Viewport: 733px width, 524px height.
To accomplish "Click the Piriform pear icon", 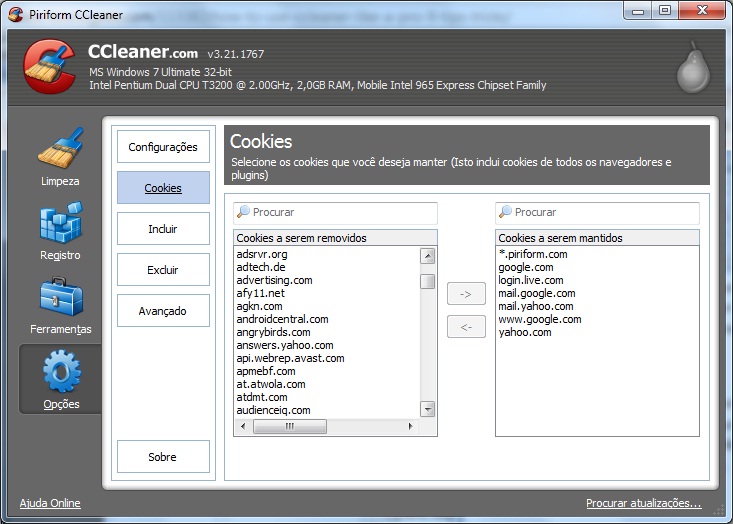I will (691, 70).
